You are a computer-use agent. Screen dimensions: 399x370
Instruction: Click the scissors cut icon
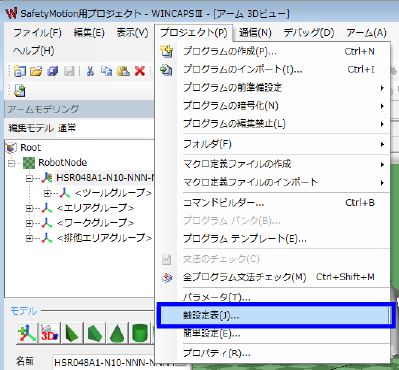(x=90, y=71)
